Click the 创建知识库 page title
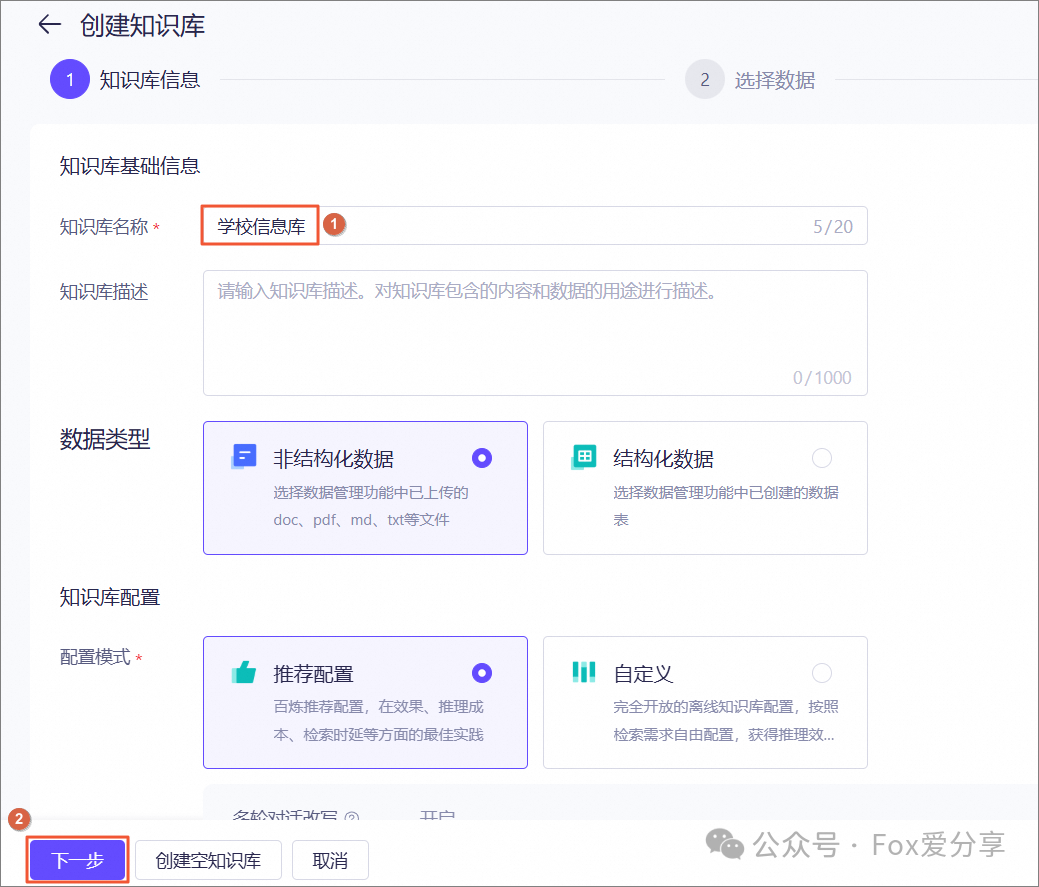Screen dimensions: 1039x887 coord(142,26)
